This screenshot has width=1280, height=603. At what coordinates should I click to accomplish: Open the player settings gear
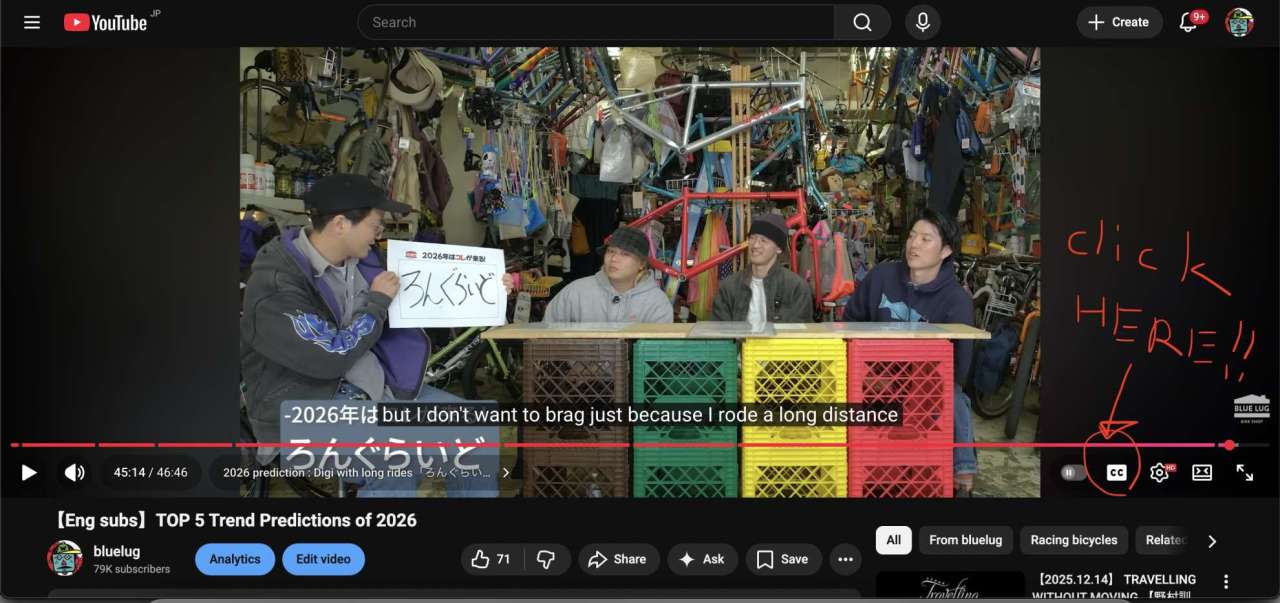1159,473
